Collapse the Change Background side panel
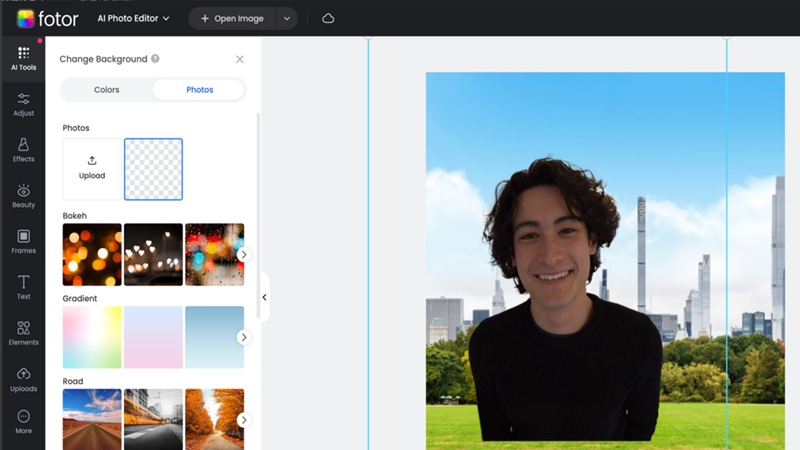The height and width of the screenshot is (450, 800). [264, 297]
